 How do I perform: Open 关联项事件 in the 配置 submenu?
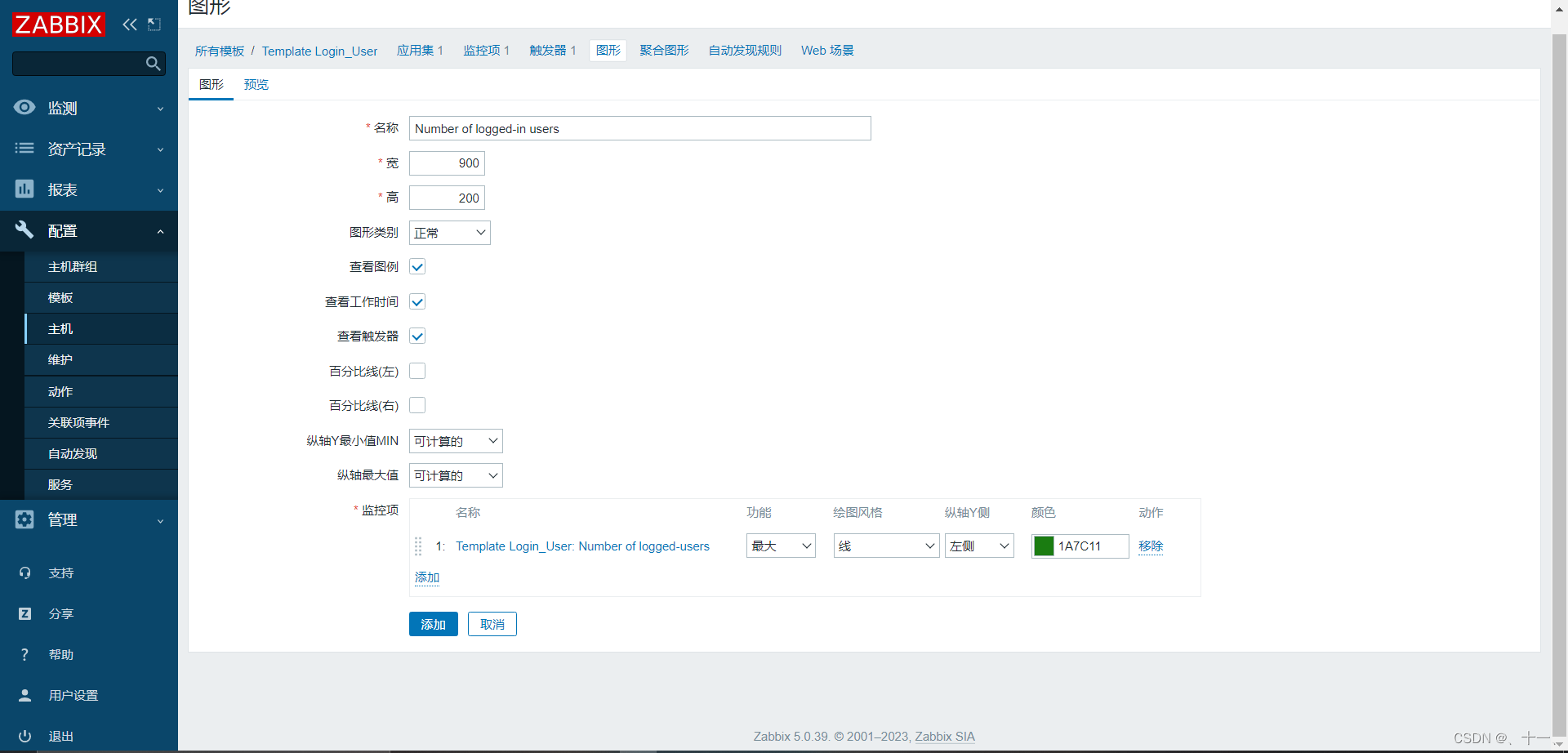click(101, 422)
